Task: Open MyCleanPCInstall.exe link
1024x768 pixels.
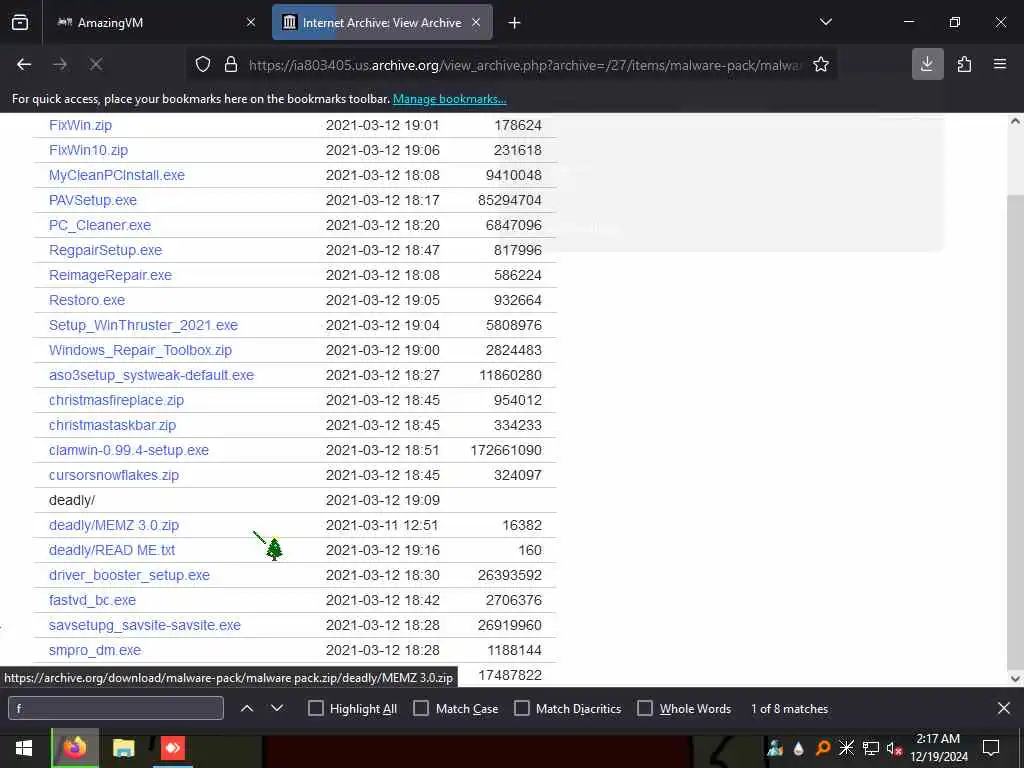Action: (117, 175)
